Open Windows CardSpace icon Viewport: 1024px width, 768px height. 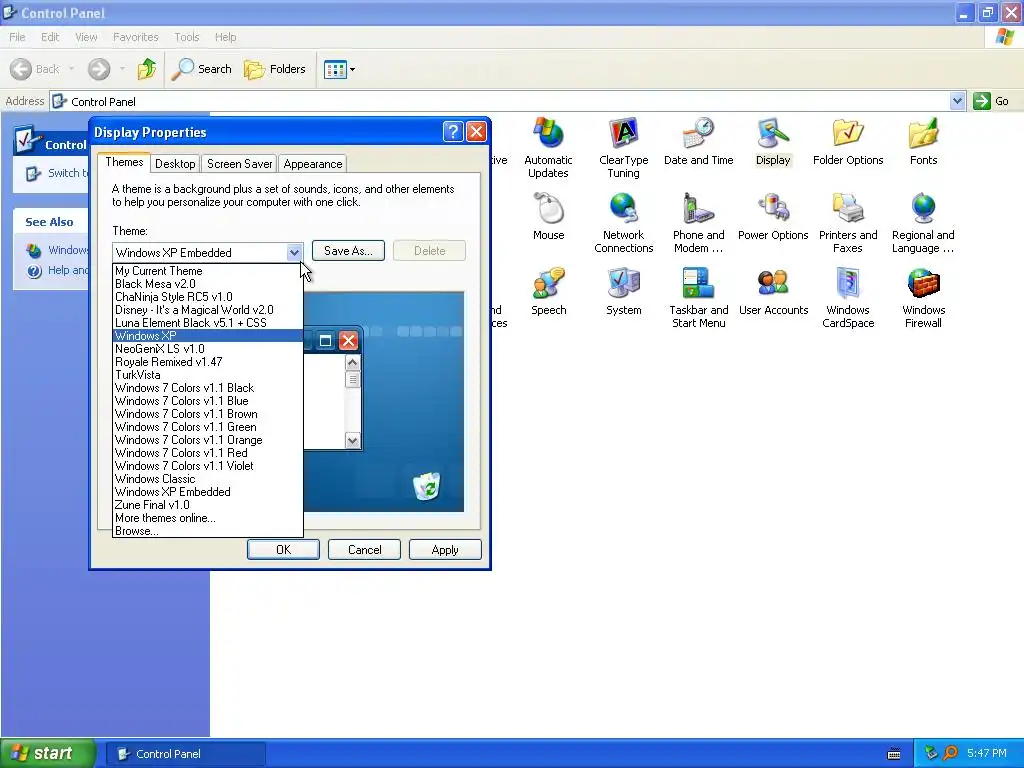point(848,298)
